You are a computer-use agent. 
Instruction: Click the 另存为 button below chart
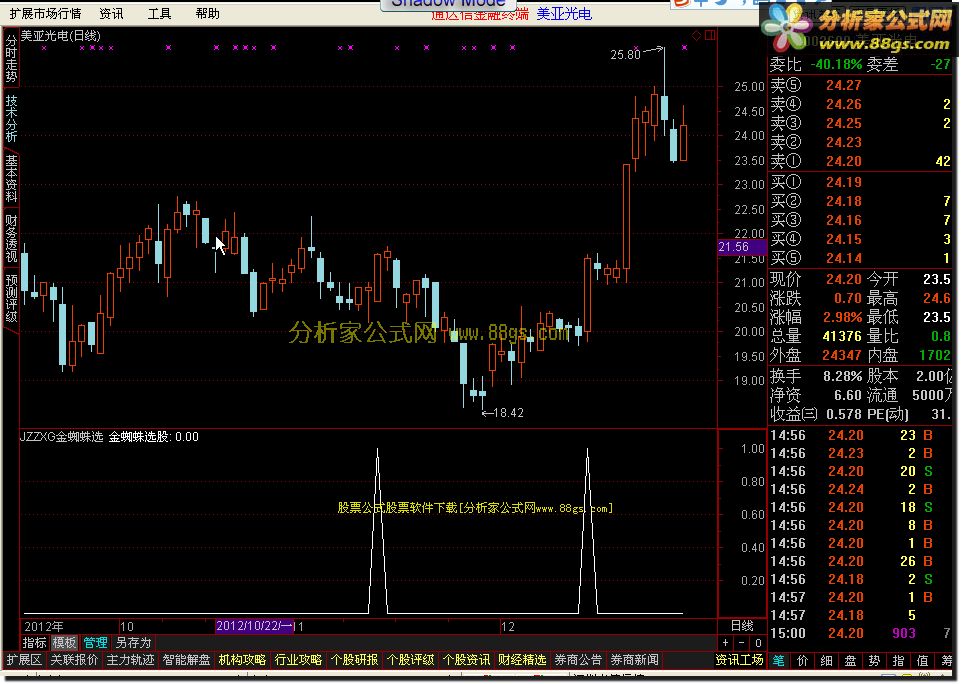click(x=133, y=643)
